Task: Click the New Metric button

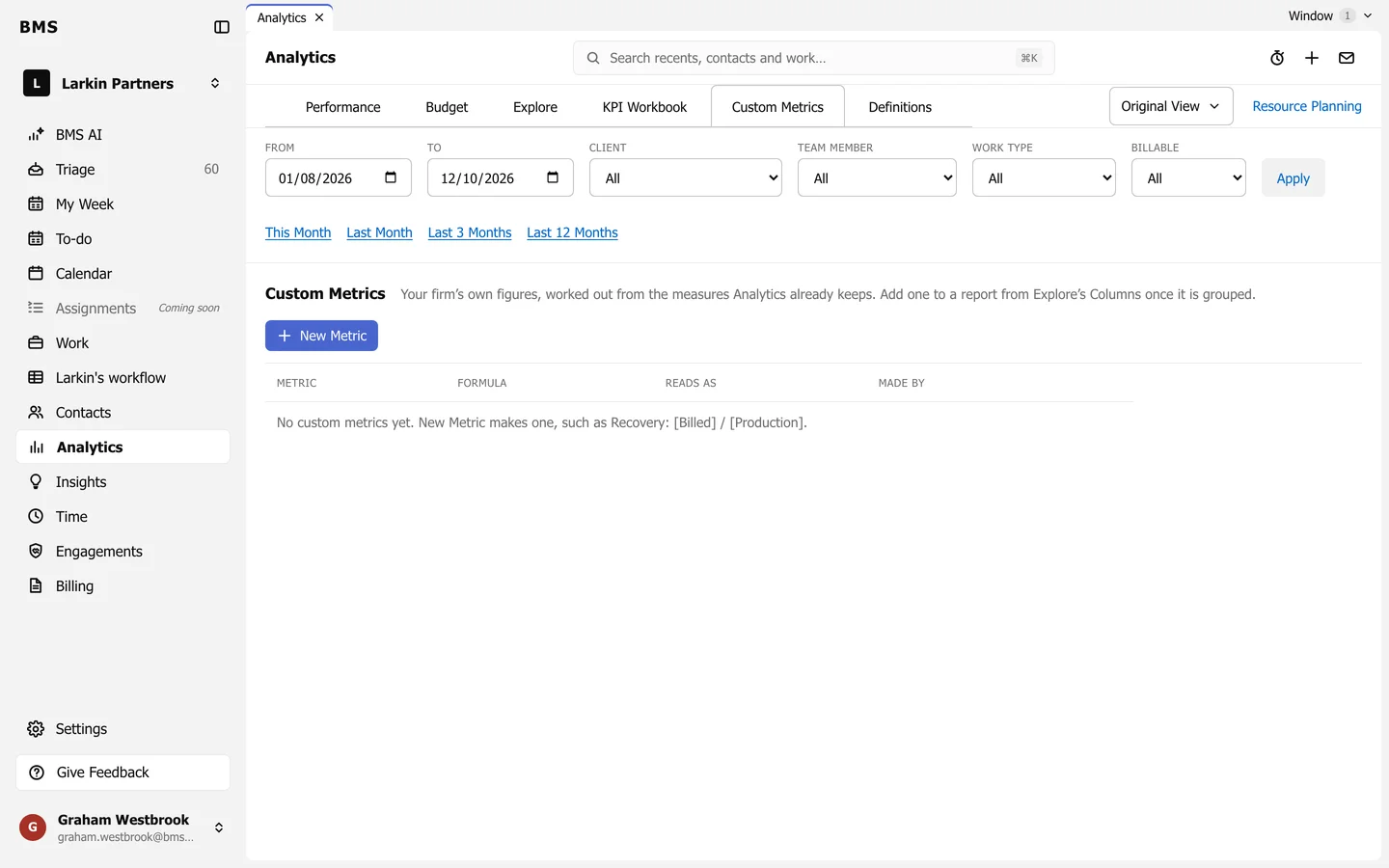Action: tap(321, 336)
